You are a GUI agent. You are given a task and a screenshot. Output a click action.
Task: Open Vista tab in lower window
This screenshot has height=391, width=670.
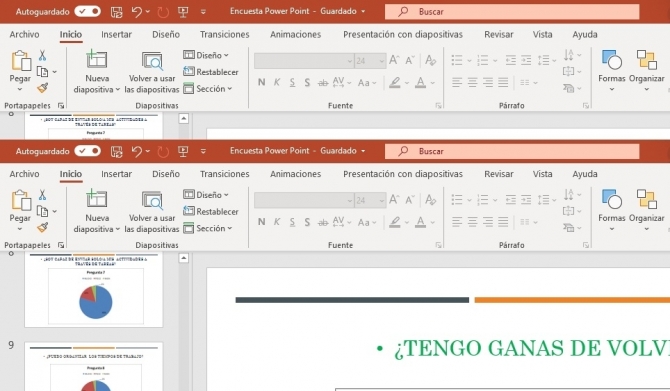542,174
